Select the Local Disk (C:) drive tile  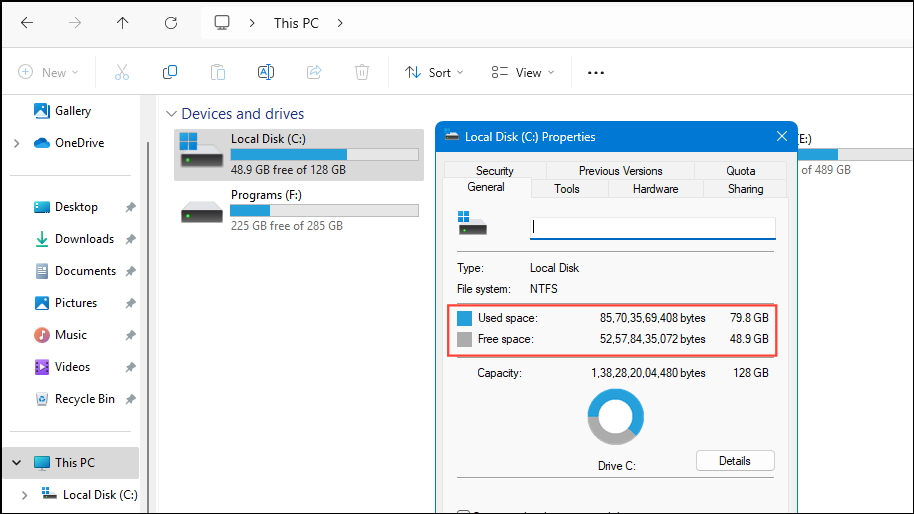click(x=298, y=154)
